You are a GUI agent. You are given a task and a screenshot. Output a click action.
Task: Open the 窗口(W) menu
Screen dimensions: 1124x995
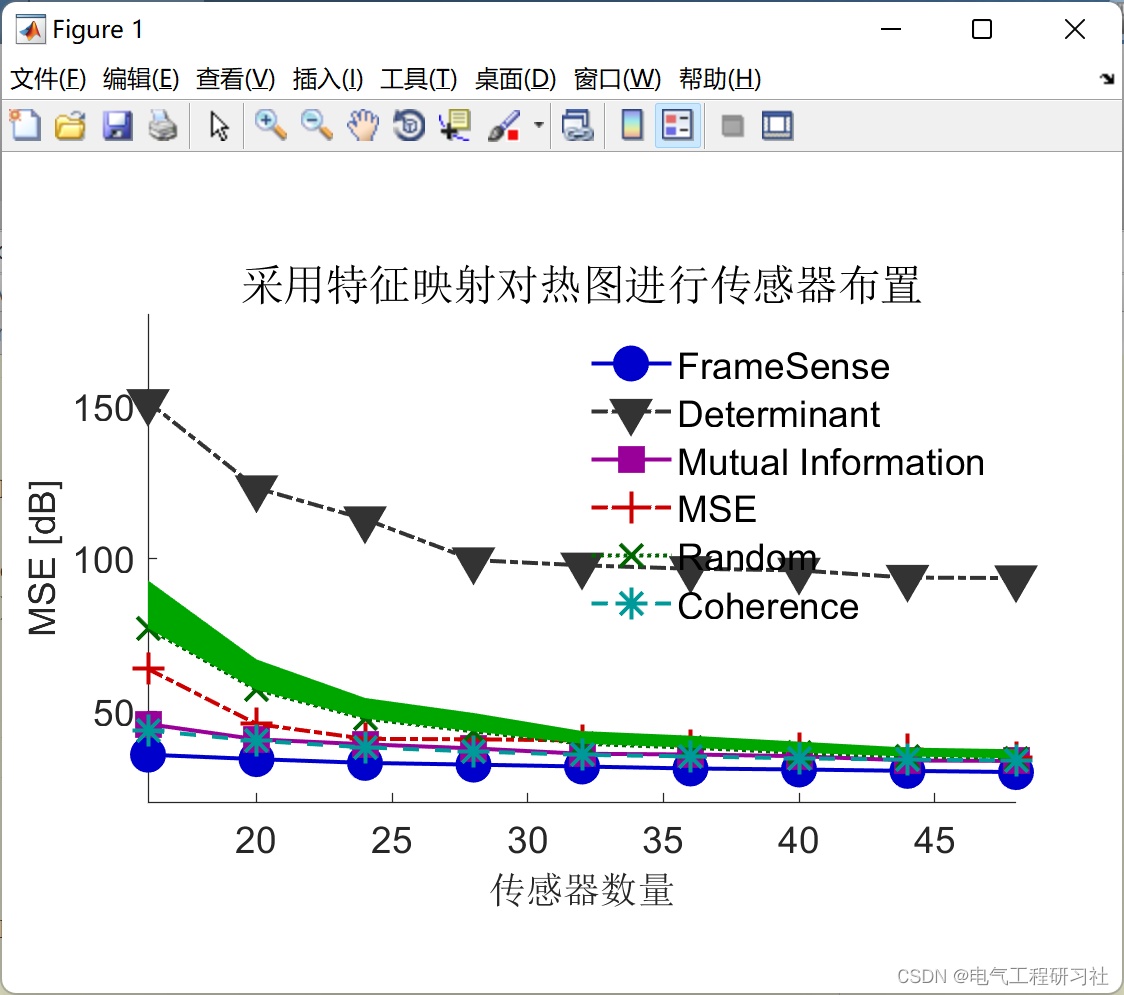coord(617,79)
